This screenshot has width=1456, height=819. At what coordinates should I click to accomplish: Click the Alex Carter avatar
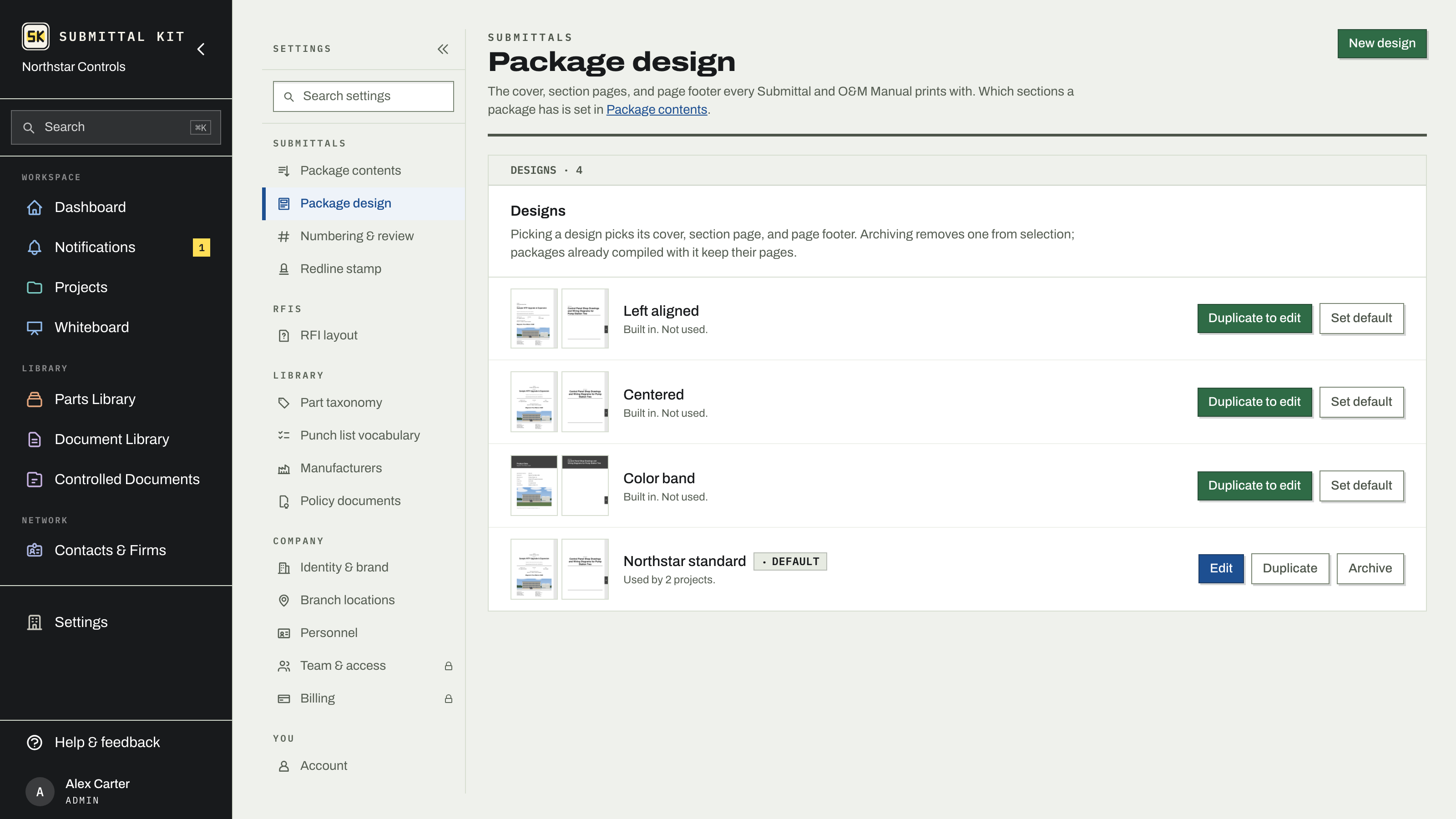tap(40, 792)
